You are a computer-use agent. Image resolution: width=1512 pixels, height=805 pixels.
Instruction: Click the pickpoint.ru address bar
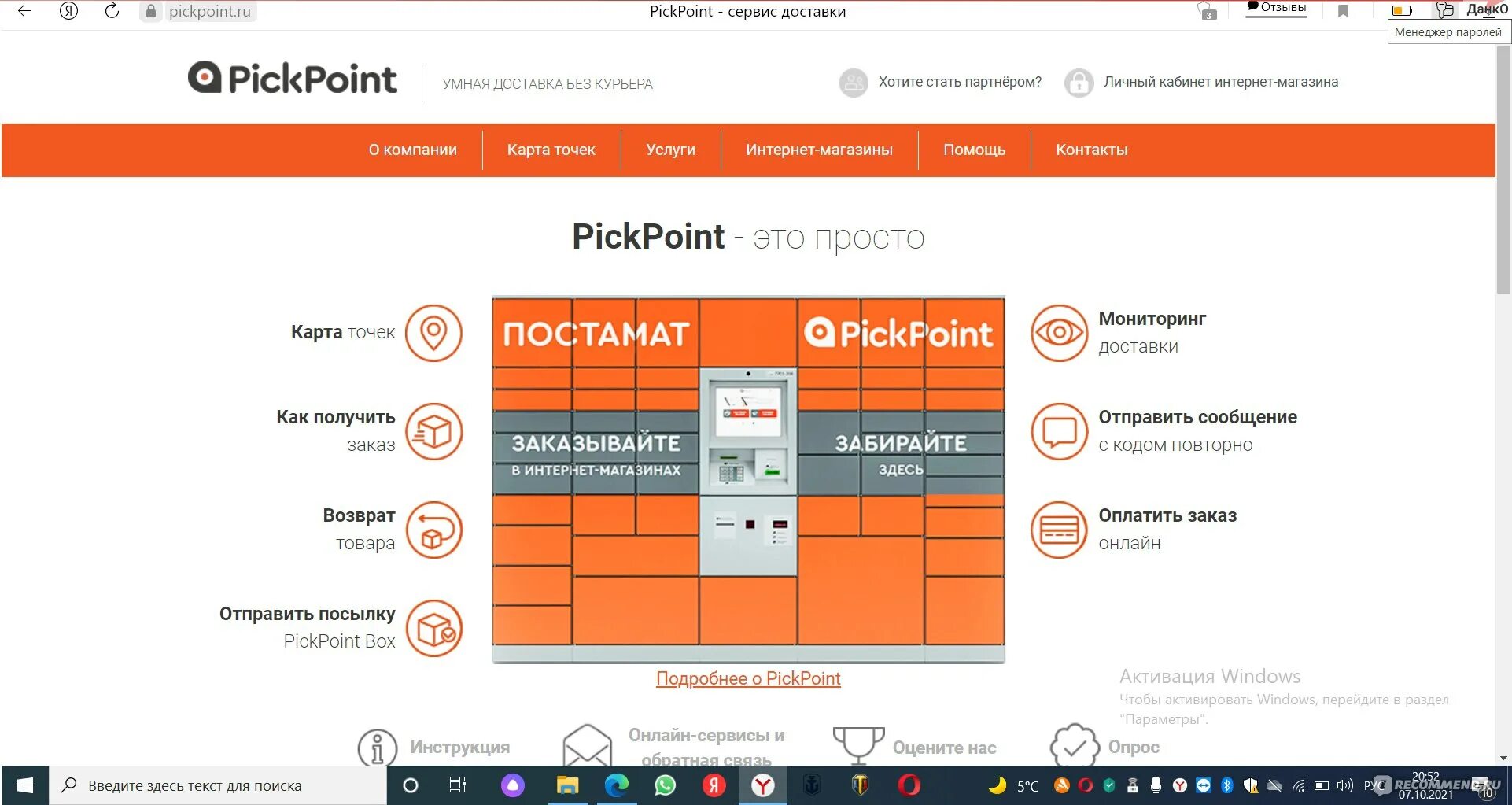pyautogui.click(x=209, y=11)
